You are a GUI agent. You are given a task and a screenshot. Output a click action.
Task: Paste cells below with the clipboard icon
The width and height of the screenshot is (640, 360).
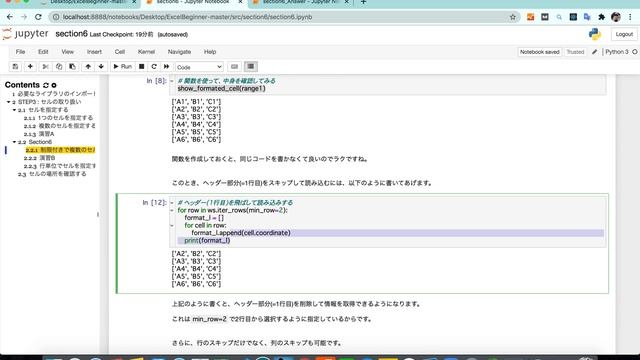tap(72, 67)
